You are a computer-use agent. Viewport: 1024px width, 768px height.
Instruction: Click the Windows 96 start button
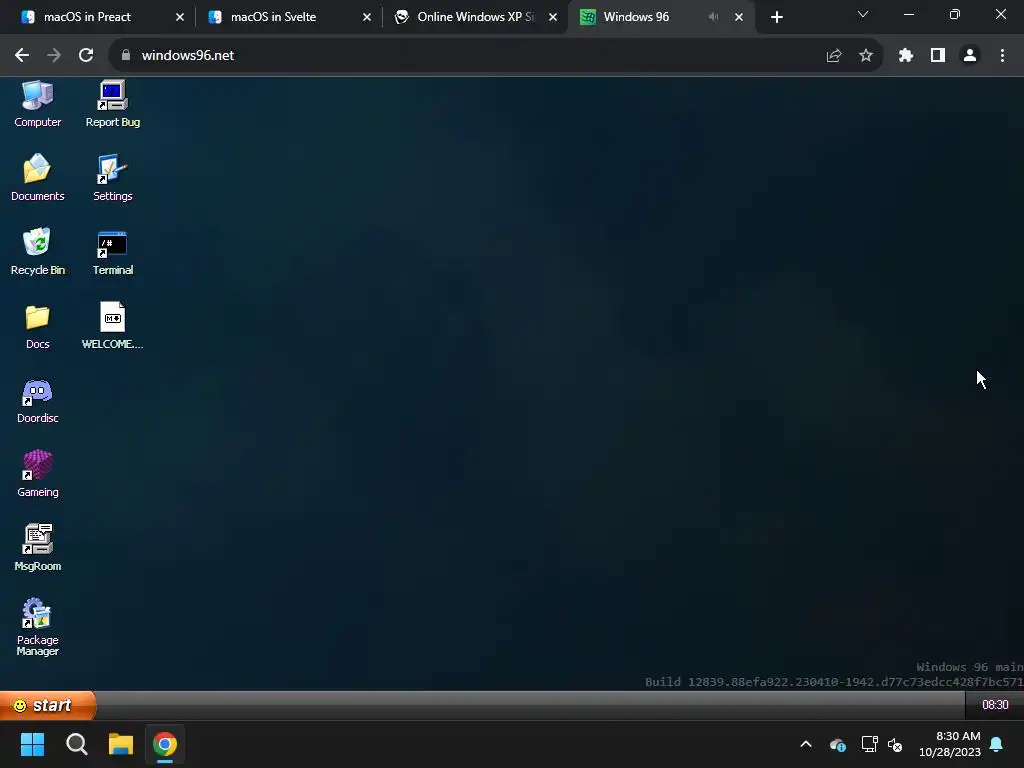(48, 705)
